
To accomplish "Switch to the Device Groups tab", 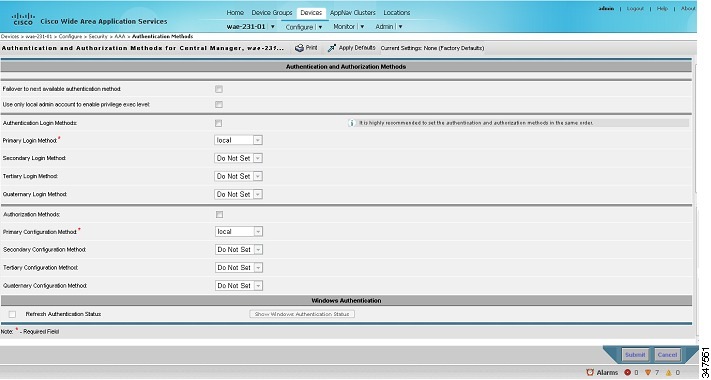I will tap(272, 13).
